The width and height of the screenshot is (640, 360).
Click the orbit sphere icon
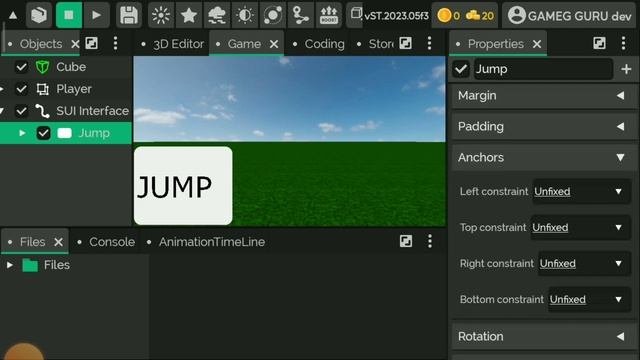point(273,15)
